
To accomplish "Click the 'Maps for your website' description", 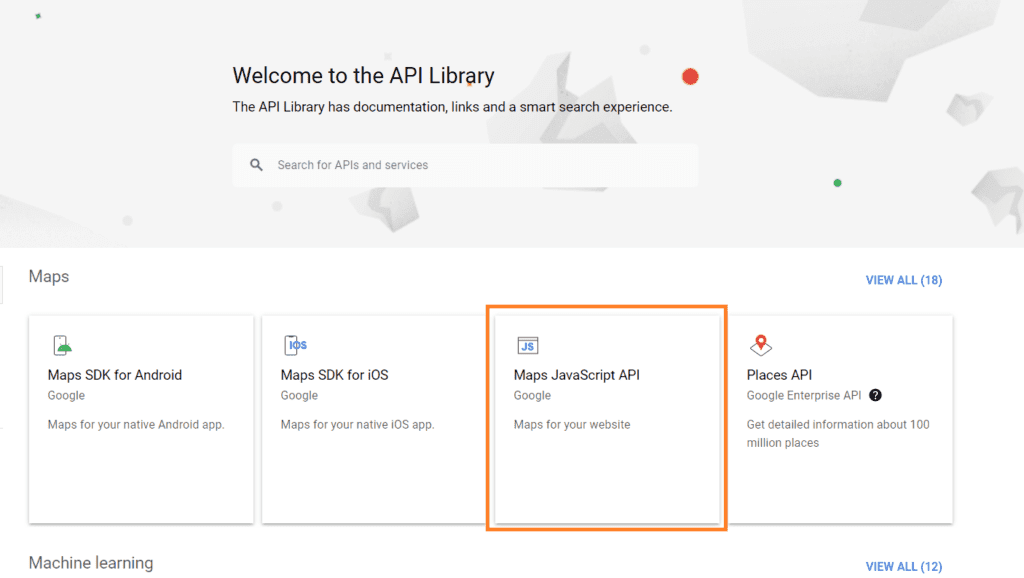I will pyautogui.click(x=572, y=425).
